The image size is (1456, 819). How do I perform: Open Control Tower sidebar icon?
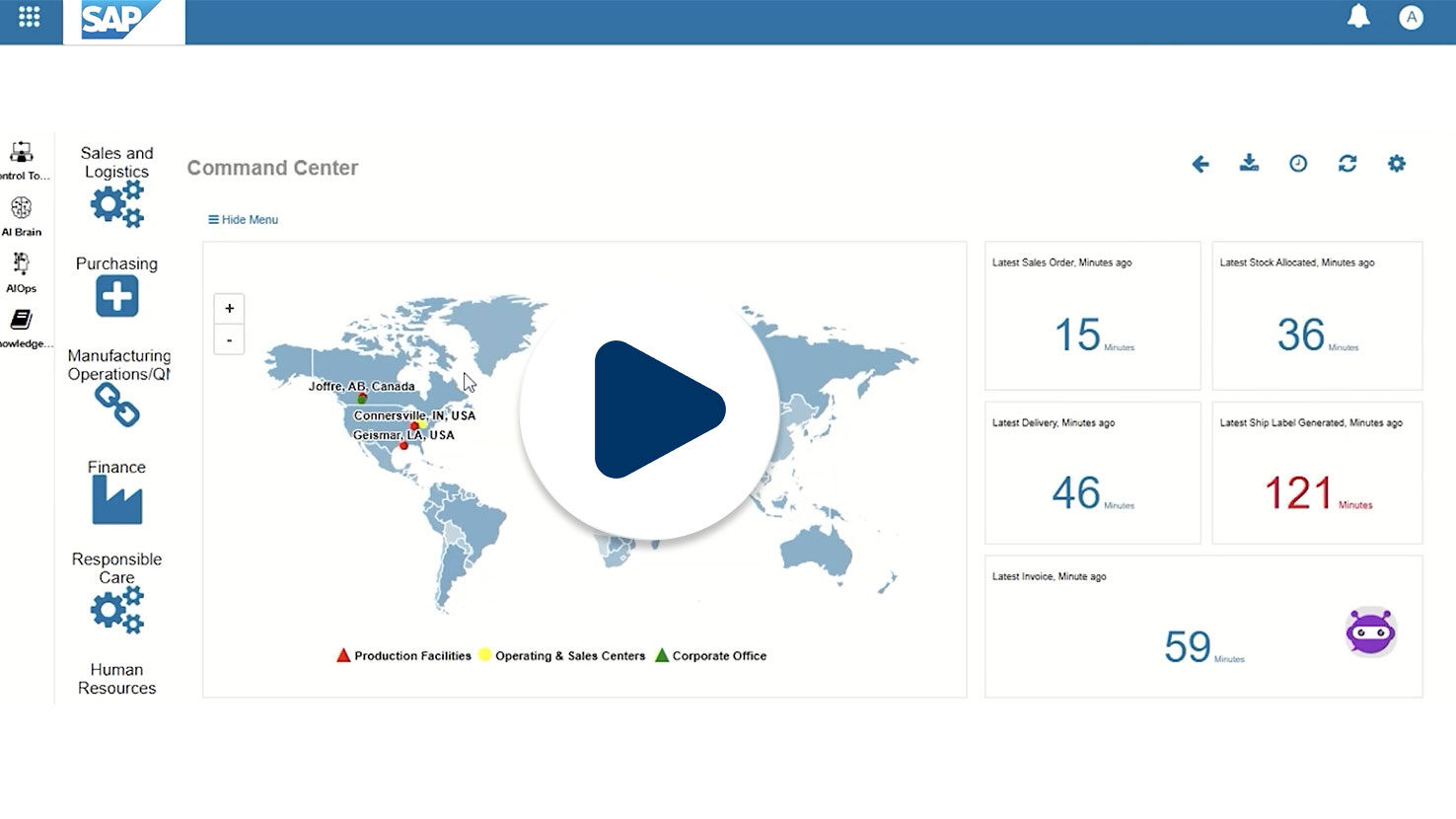[x=21, y=152]
